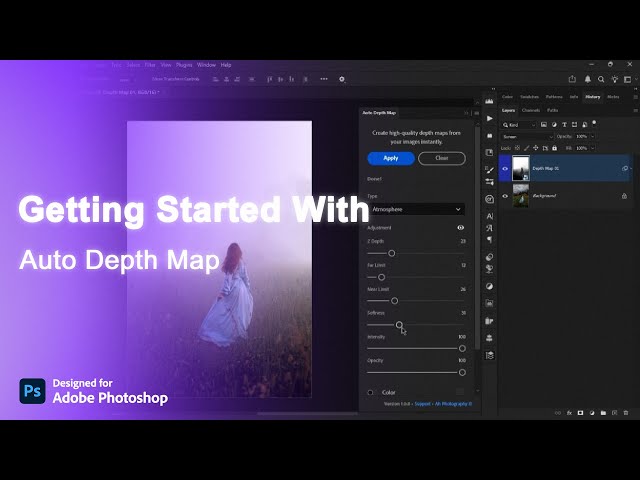Open the layer Fill dropdown arrow
This screenshot has width=640, height=480.
[593, 148]
